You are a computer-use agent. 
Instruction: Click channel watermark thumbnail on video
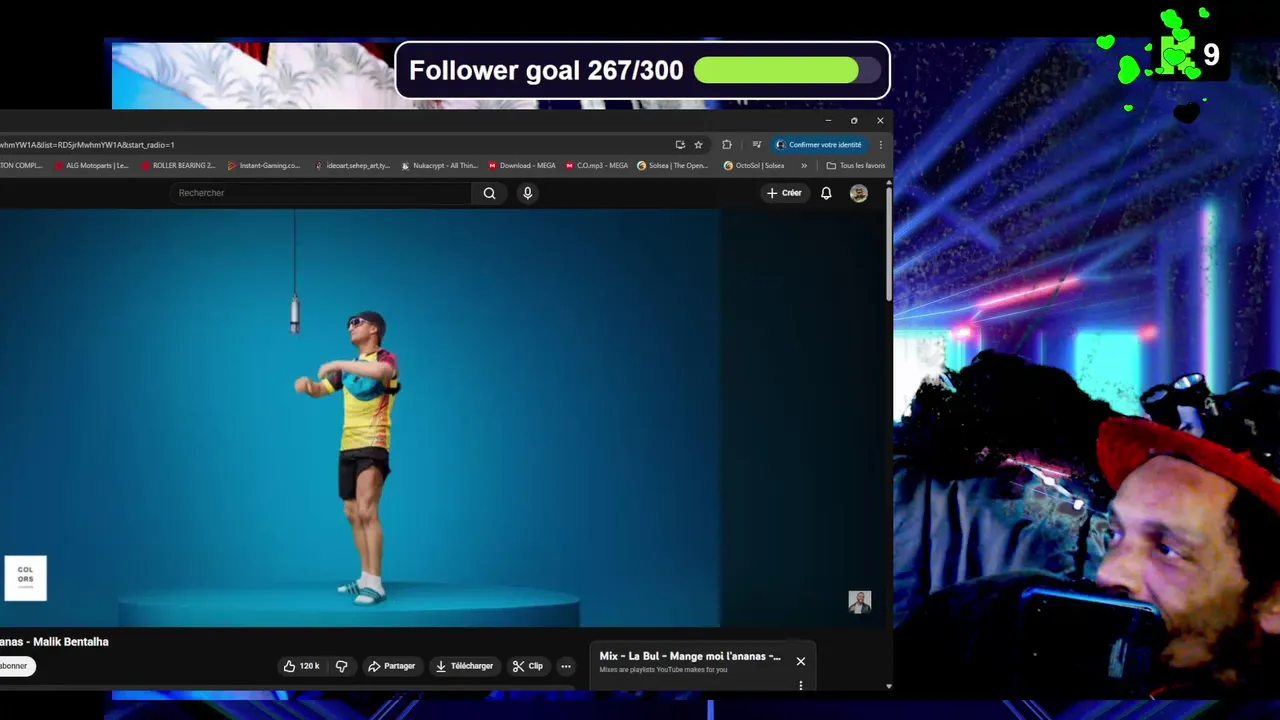pyautogui.click(x=860, y=601)
